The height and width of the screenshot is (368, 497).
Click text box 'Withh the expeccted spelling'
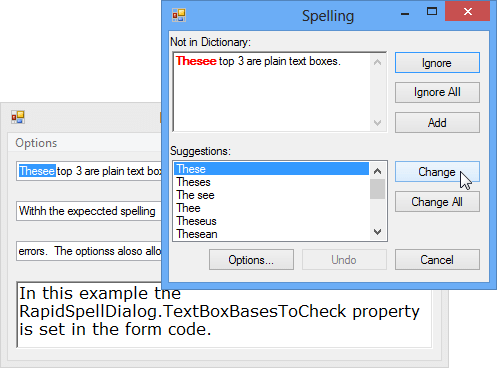pyautogui.click(x=89, y=211)
